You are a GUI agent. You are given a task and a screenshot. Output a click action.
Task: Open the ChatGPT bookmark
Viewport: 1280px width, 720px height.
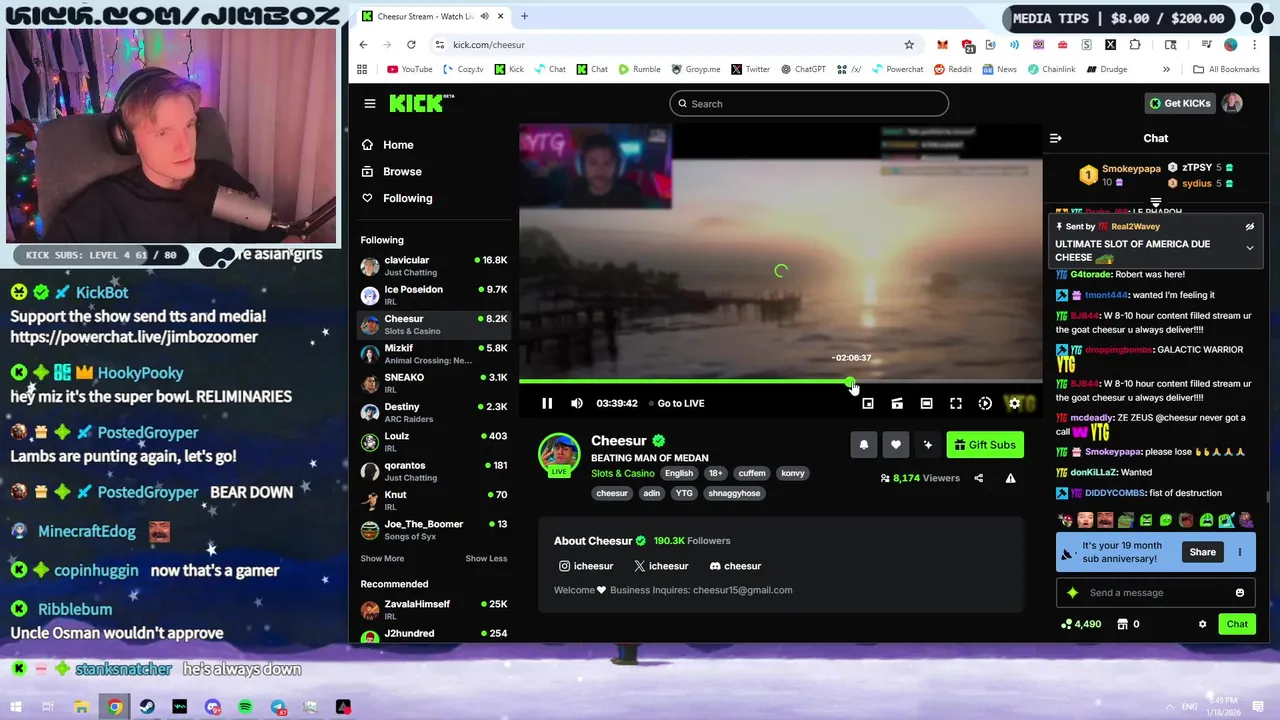pyautogui.click(x=804, y=69)
